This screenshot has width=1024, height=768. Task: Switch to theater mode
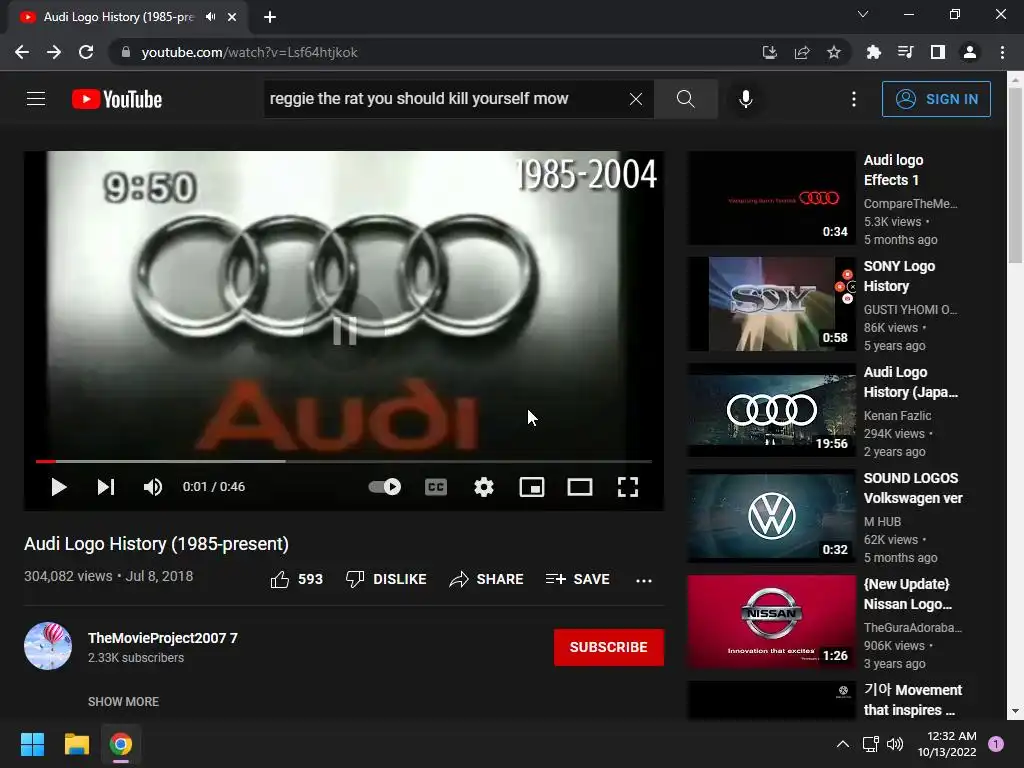tap(579, 487)
